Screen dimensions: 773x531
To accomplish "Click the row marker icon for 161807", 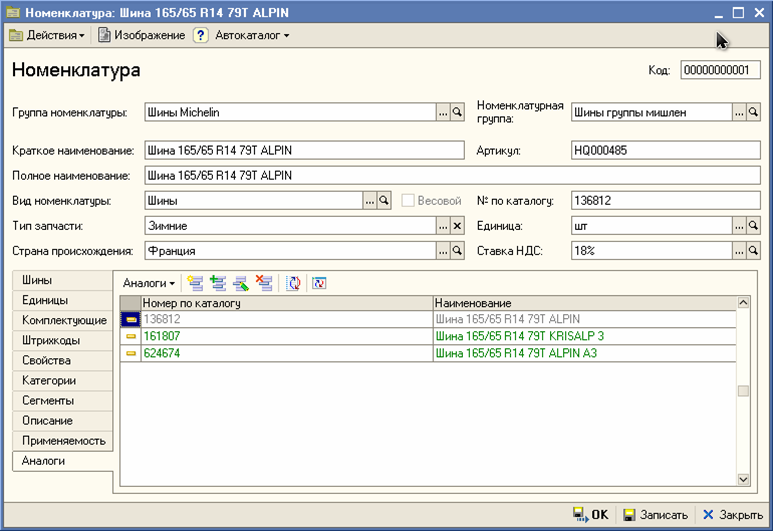I will click(131, 336).
